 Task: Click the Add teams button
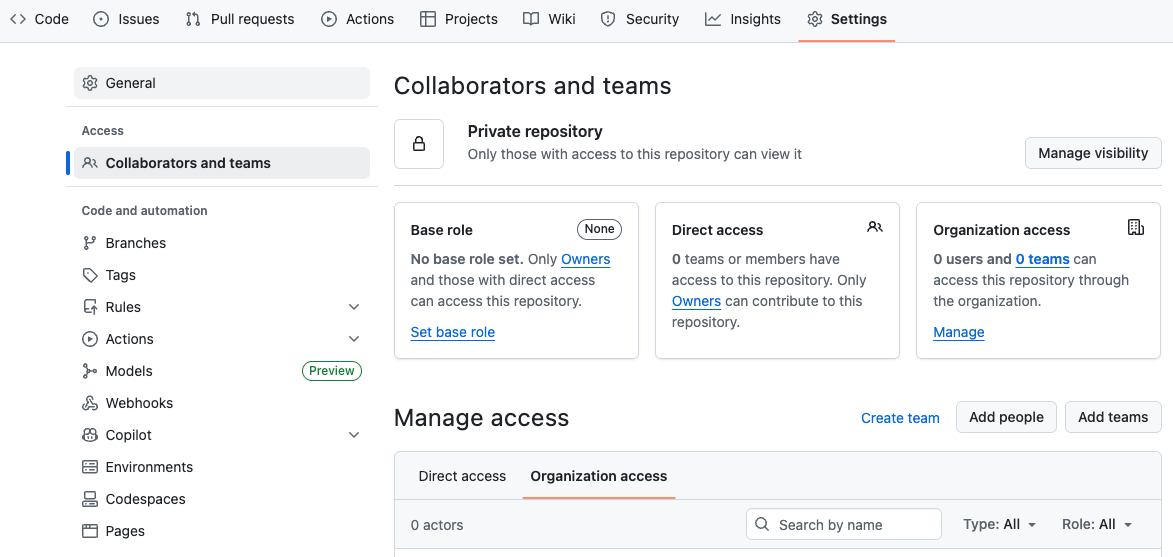[1113, 417]
